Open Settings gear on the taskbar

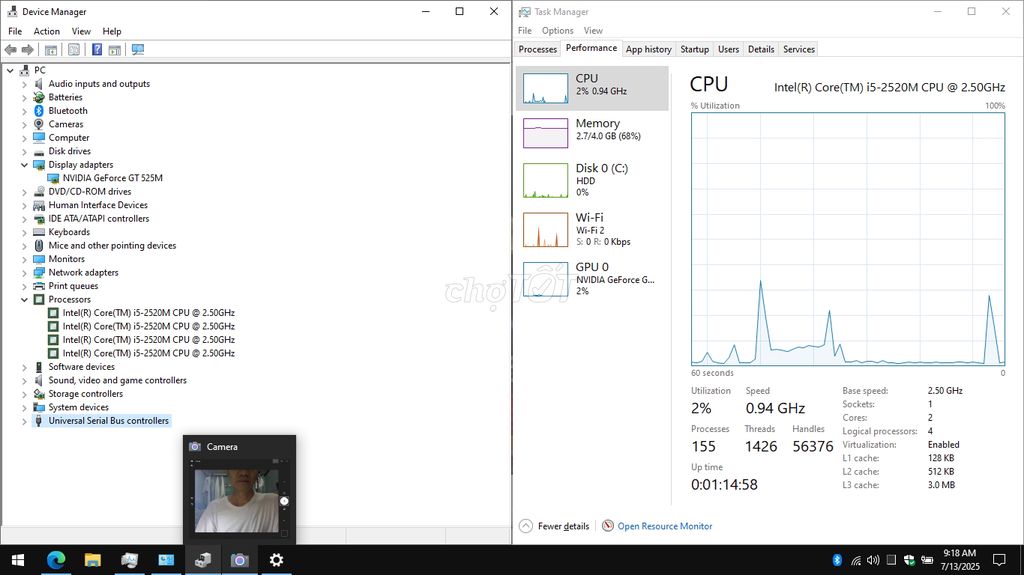(276, 560)
